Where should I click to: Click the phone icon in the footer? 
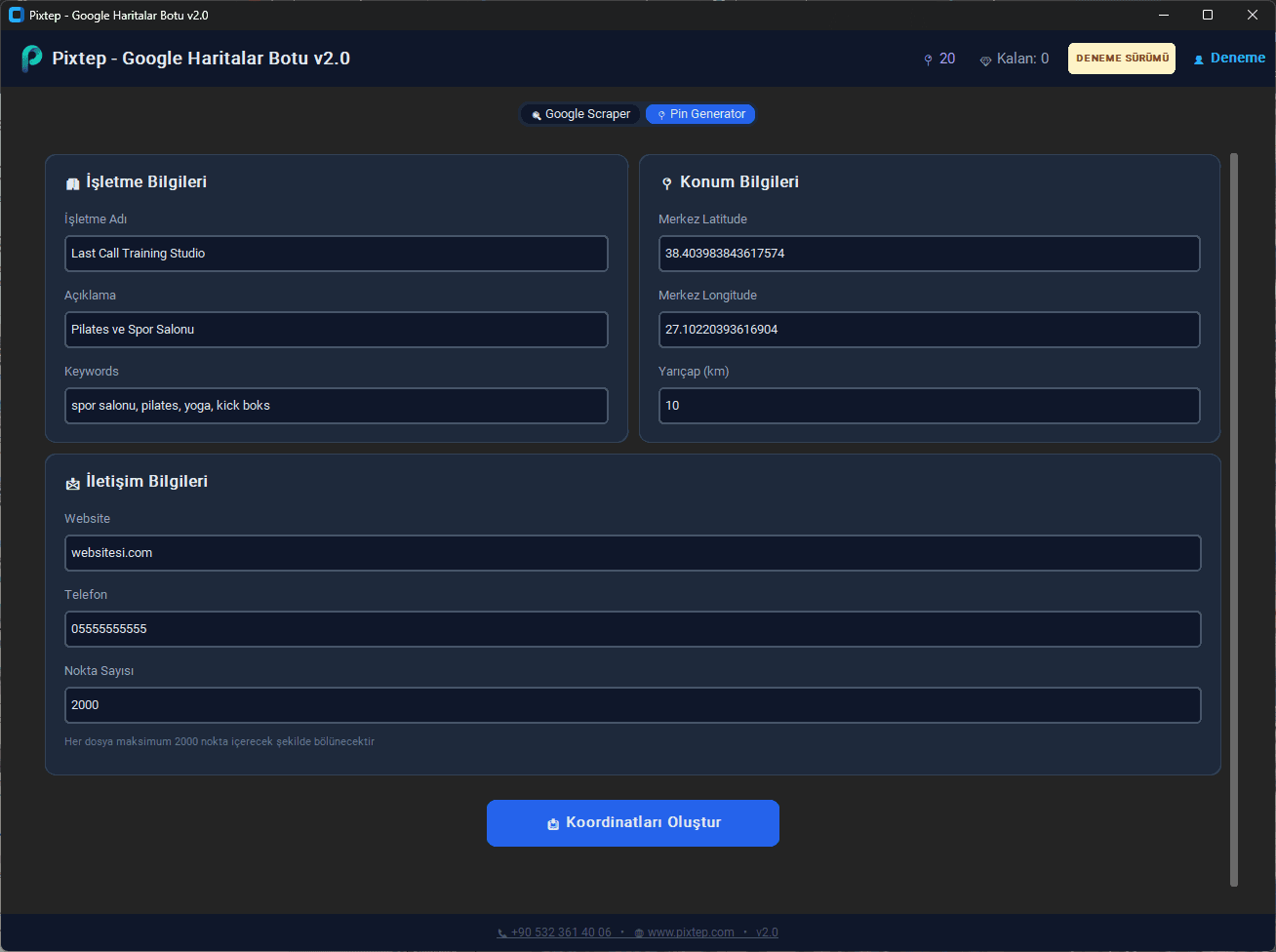click(502, 933)
